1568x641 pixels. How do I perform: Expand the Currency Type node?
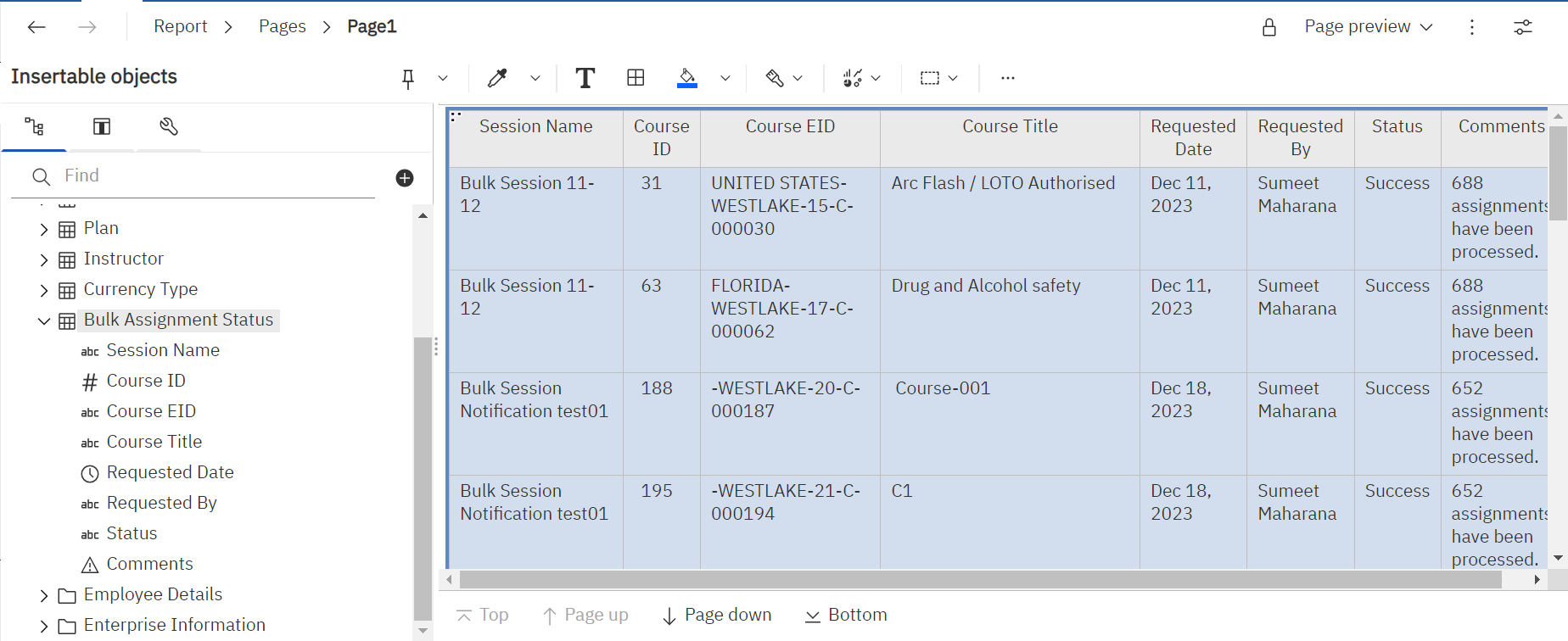click(44, 290)
